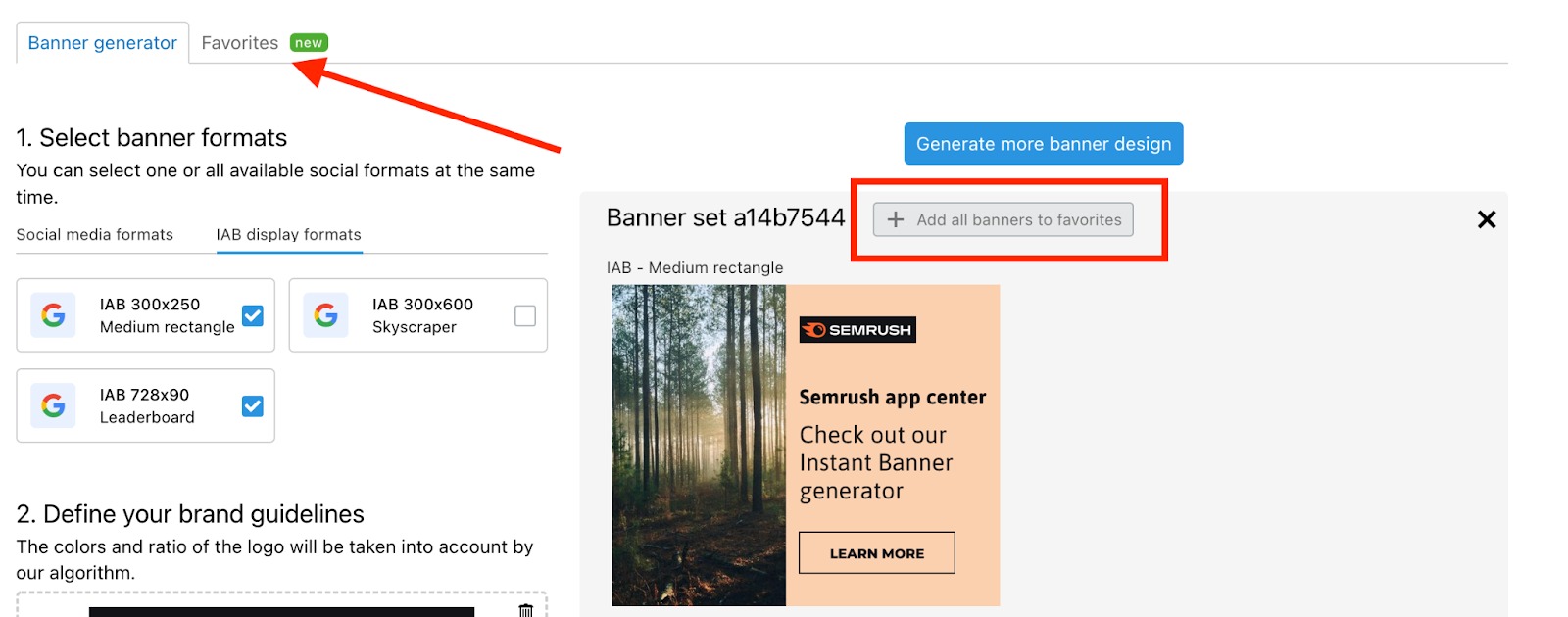Click the plus icon beside Add all banners
Image resolution: width=1568 pixels, height=617 pixels.
click(895, 220)
